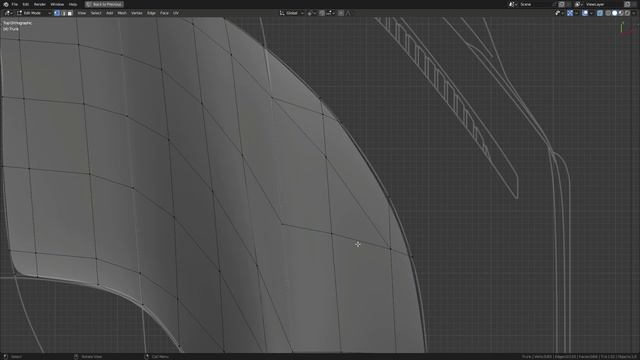The width and height of the screenshot is (640, 360).
Task: Click the 'Call Menu' status bar hint
Action: [160, 357]
